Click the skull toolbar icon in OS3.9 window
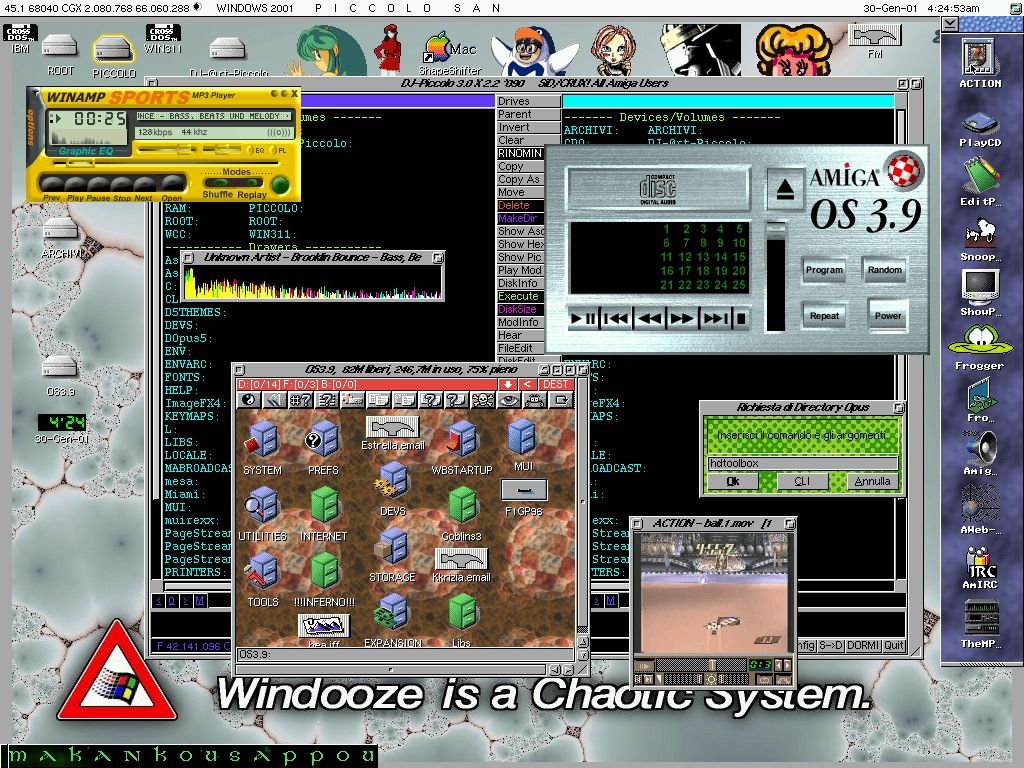 tap(483, 400)
